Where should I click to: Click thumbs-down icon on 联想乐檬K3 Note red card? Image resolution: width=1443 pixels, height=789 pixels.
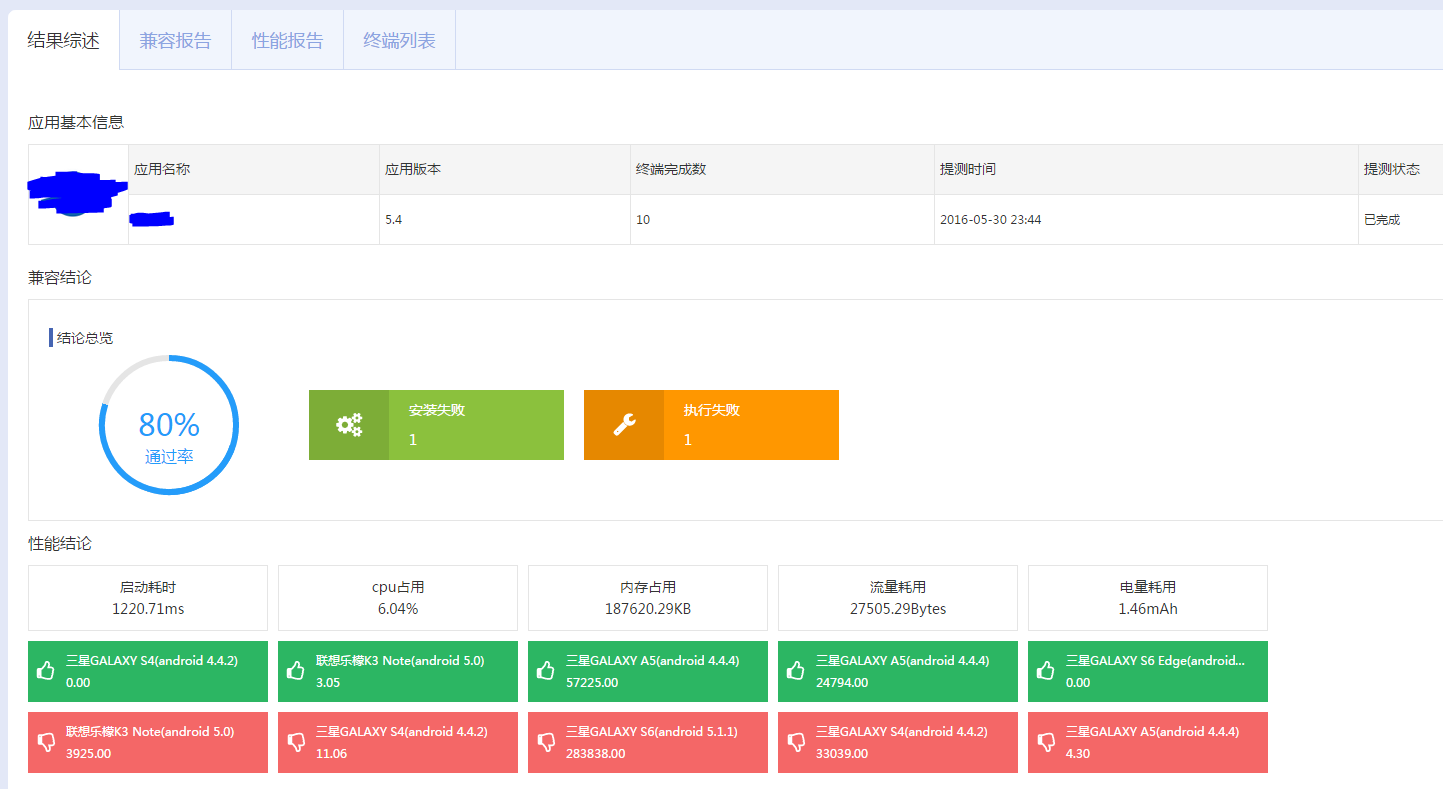pos(45,742)
